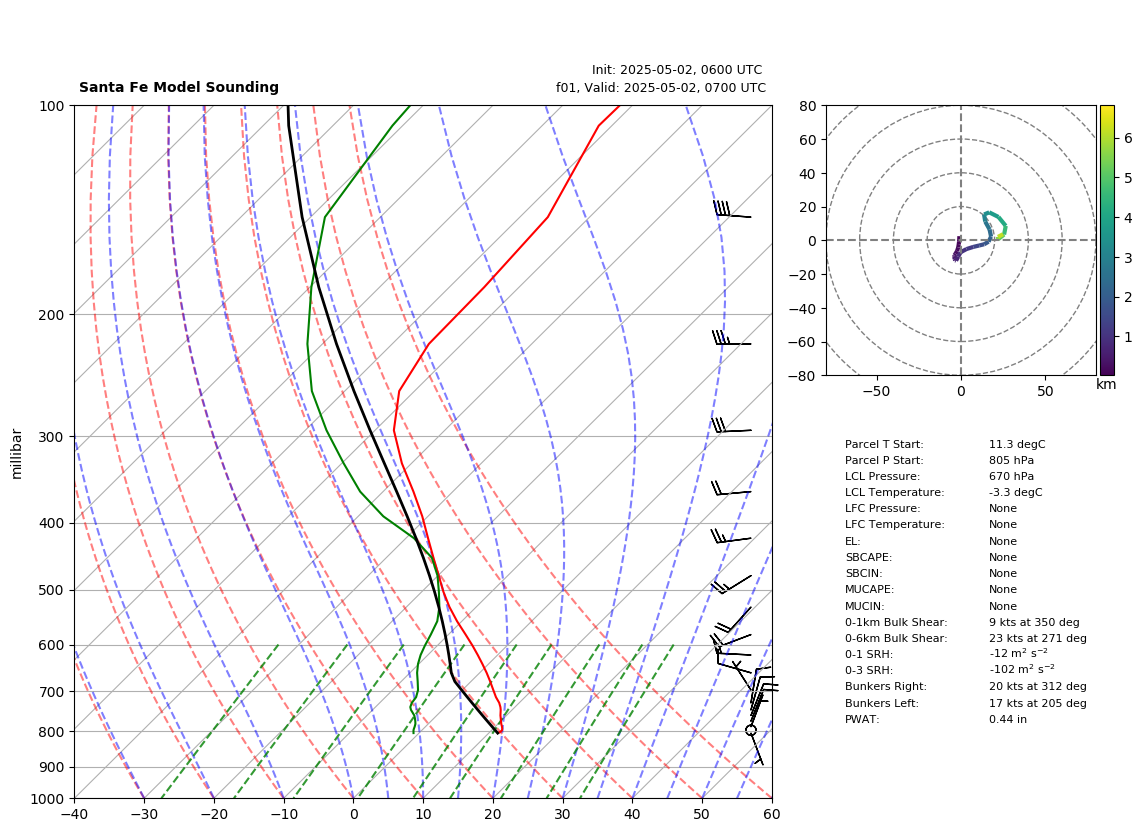Click 10 on the sounding temperature axis
The image size is (1142, 832).
[x=423, y=814]
